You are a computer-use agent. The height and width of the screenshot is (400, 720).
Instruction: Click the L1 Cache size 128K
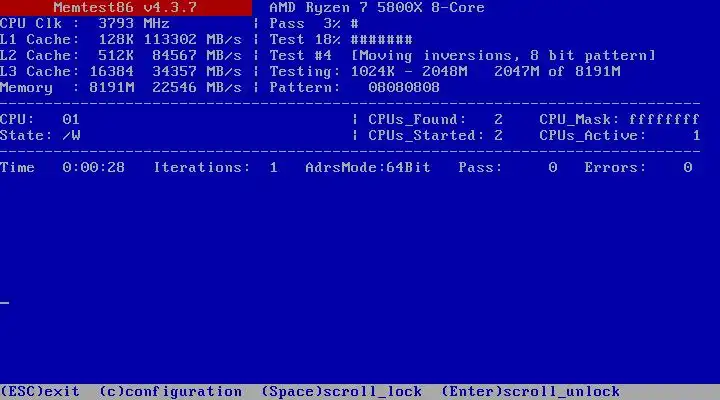(x=116, y=39)
